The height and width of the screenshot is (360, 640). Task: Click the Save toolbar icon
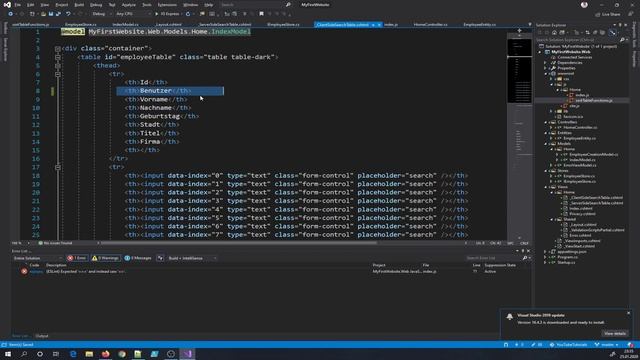pyautogui.click(x=51, y=14)
